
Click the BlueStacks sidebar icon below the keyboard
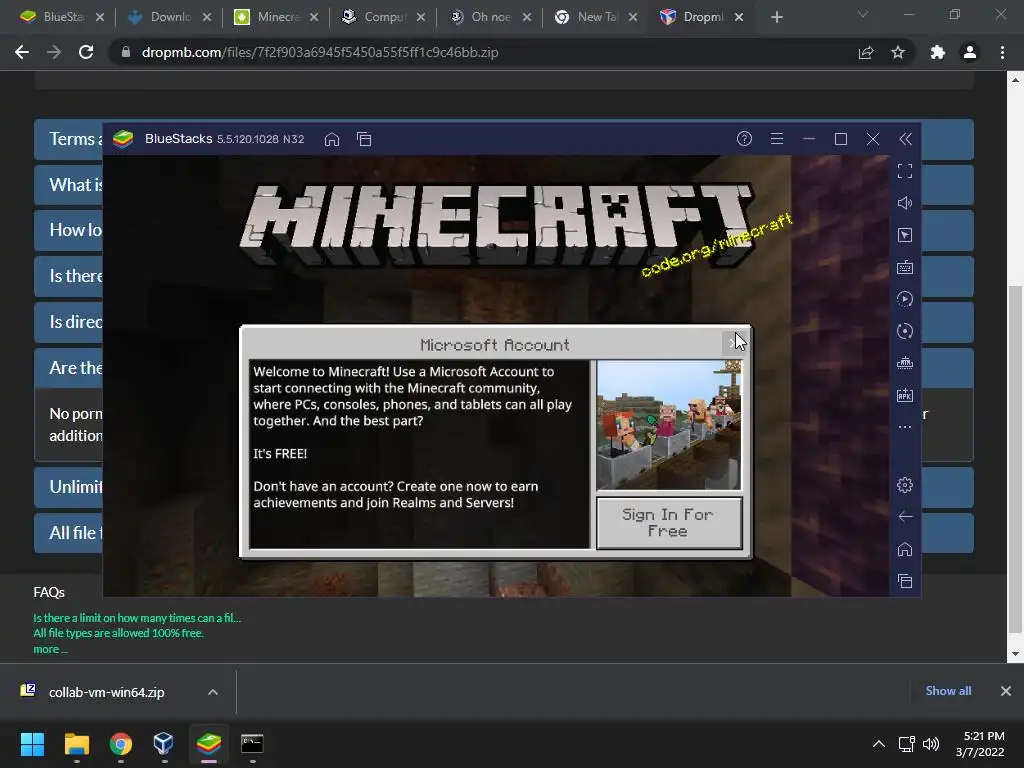click(904, 299)
